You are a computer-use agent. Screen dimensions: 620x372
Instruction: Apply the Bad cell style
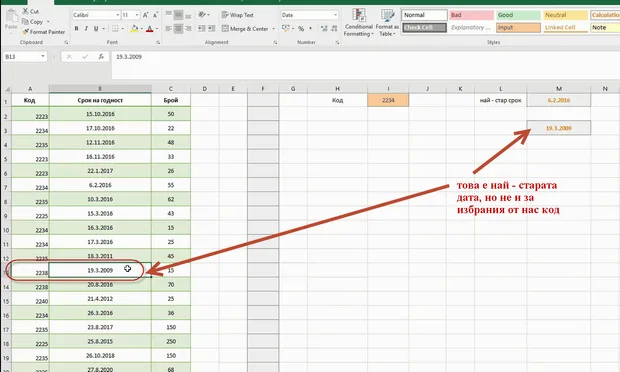click(471, 15)
